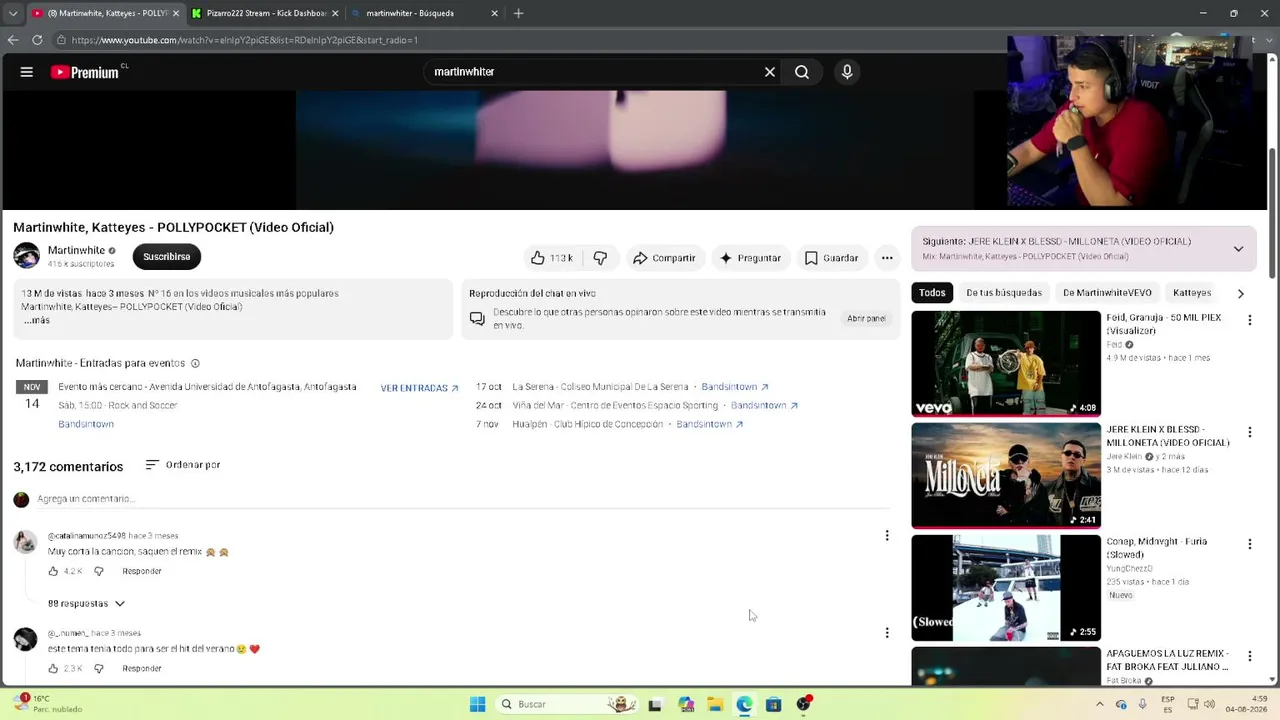Open the Furia (Slowed) thumbnail
Image resolution: width=1280 pixels, height=720 pixels.
[1006, 587]
